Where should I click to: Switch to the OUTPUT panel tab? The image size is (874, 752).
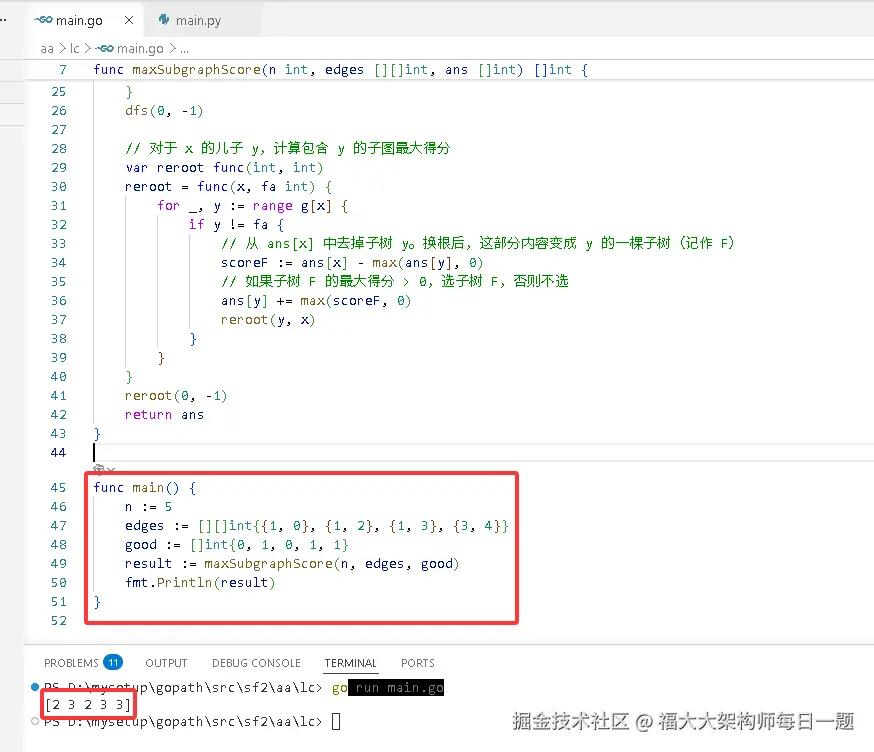166,663
